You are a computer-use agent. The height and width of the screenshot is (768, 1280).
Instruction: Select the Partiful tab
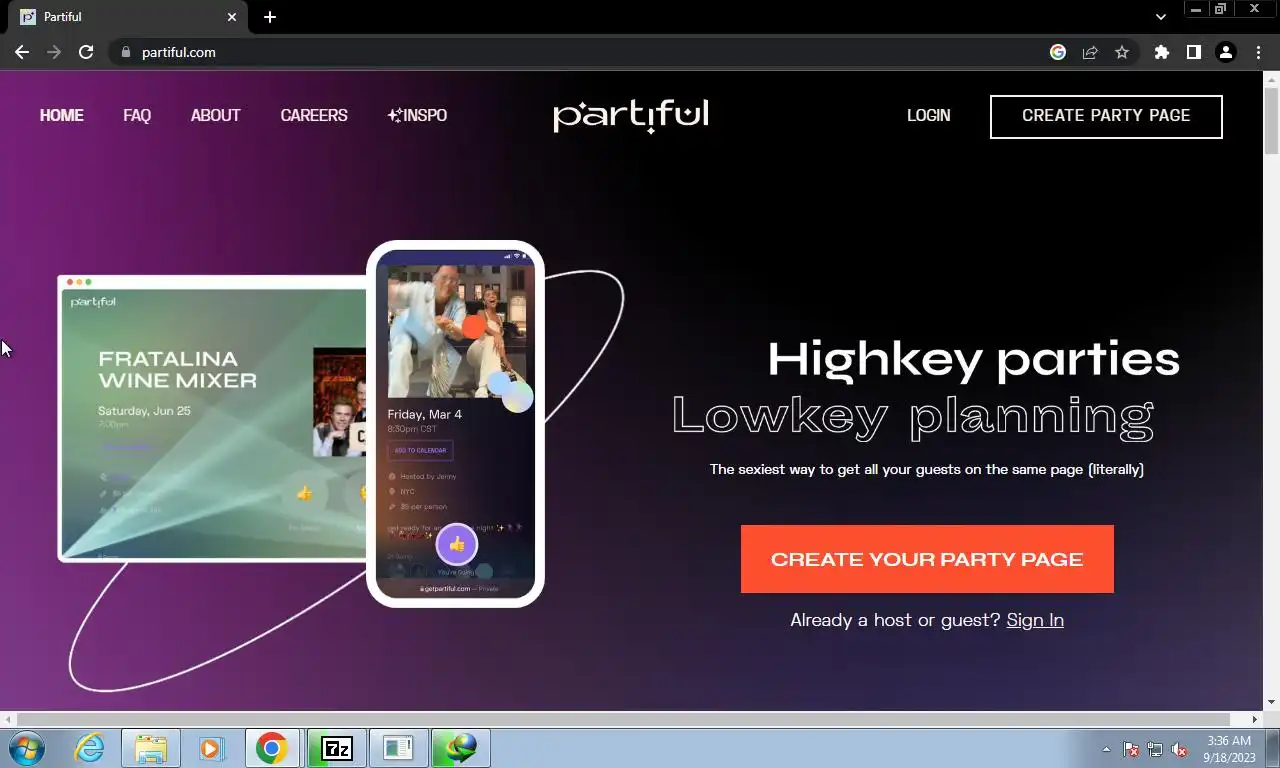click(128, 17)
